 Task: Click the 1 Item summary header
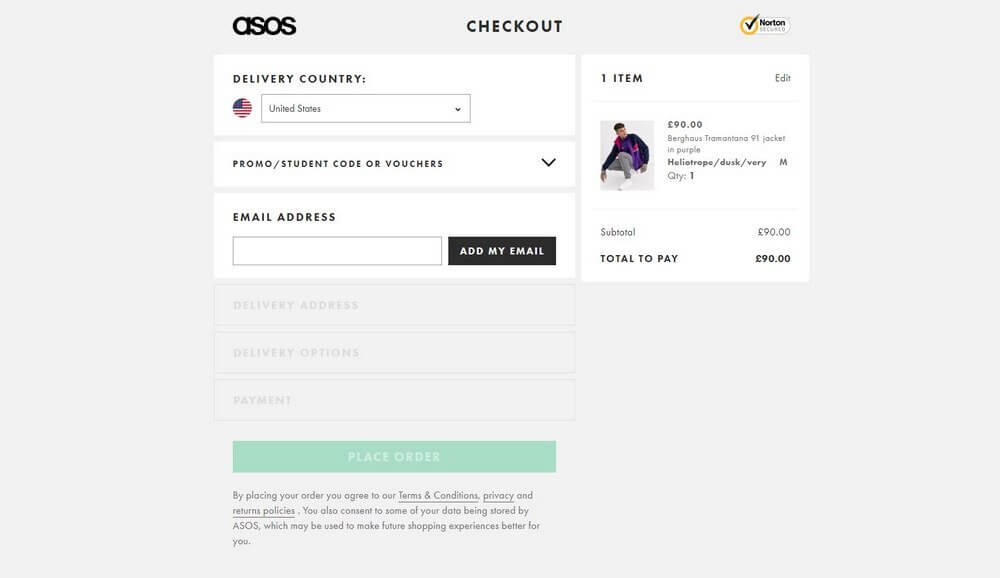coord(622,77)
